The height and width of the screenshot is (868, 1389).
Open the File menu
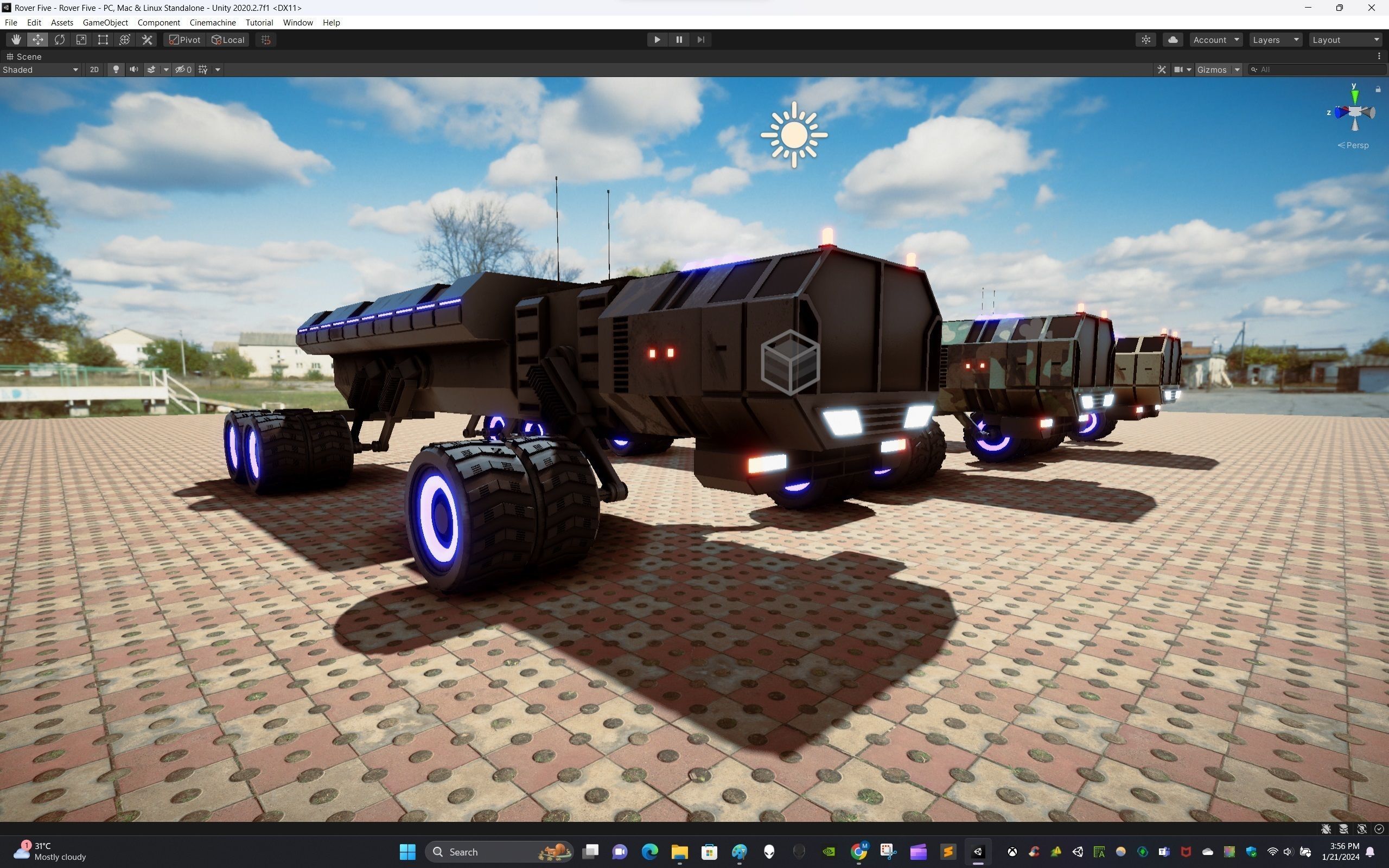pyautogui.click(x=11, y=22)
